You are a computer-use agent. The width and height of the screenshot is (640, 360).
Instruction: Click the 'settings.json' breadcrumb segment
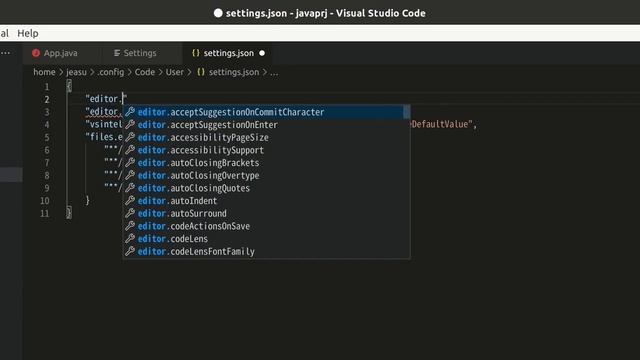[234, 72]
